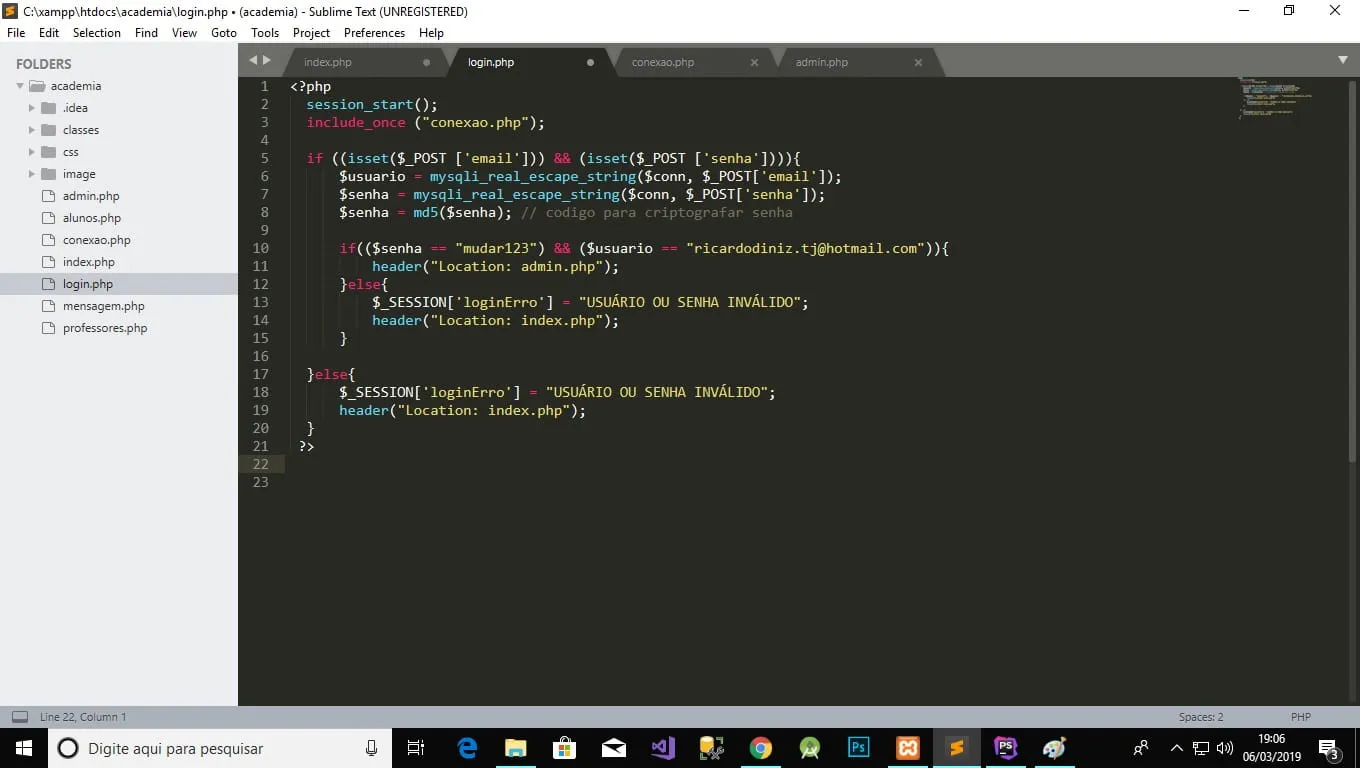Close the admin.php tab
Viewport: 1360px width, 768px height.
point(918,62)
